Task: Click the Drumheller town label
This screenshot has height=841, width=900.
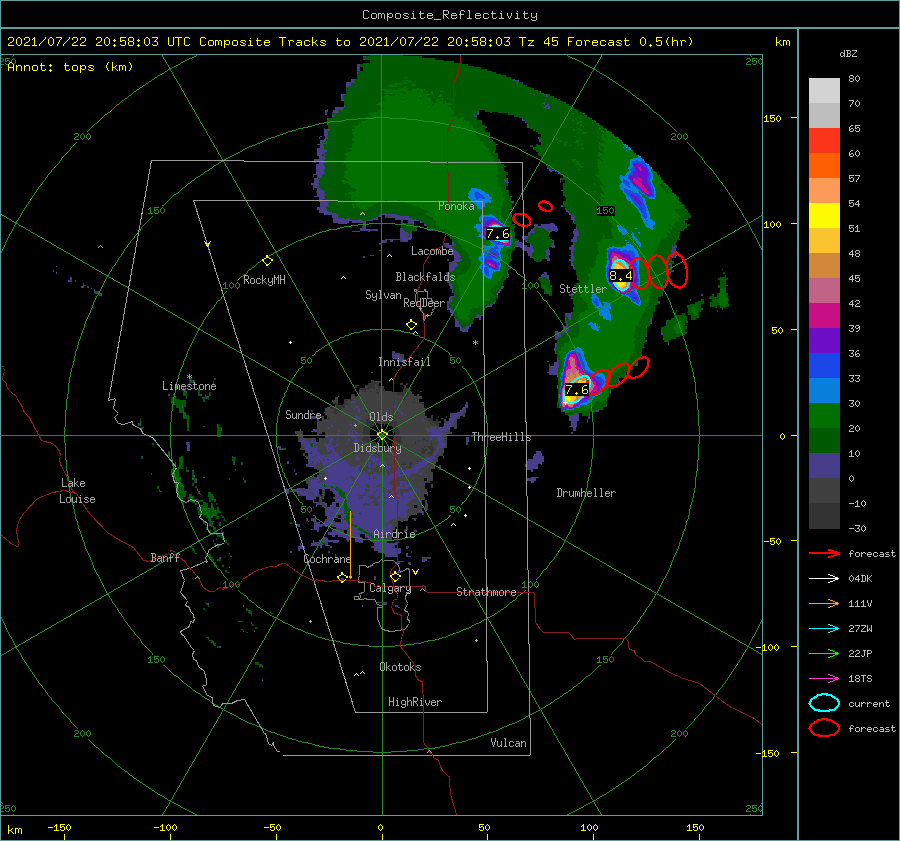Action: pyautogui.click(x=586, y=493)
